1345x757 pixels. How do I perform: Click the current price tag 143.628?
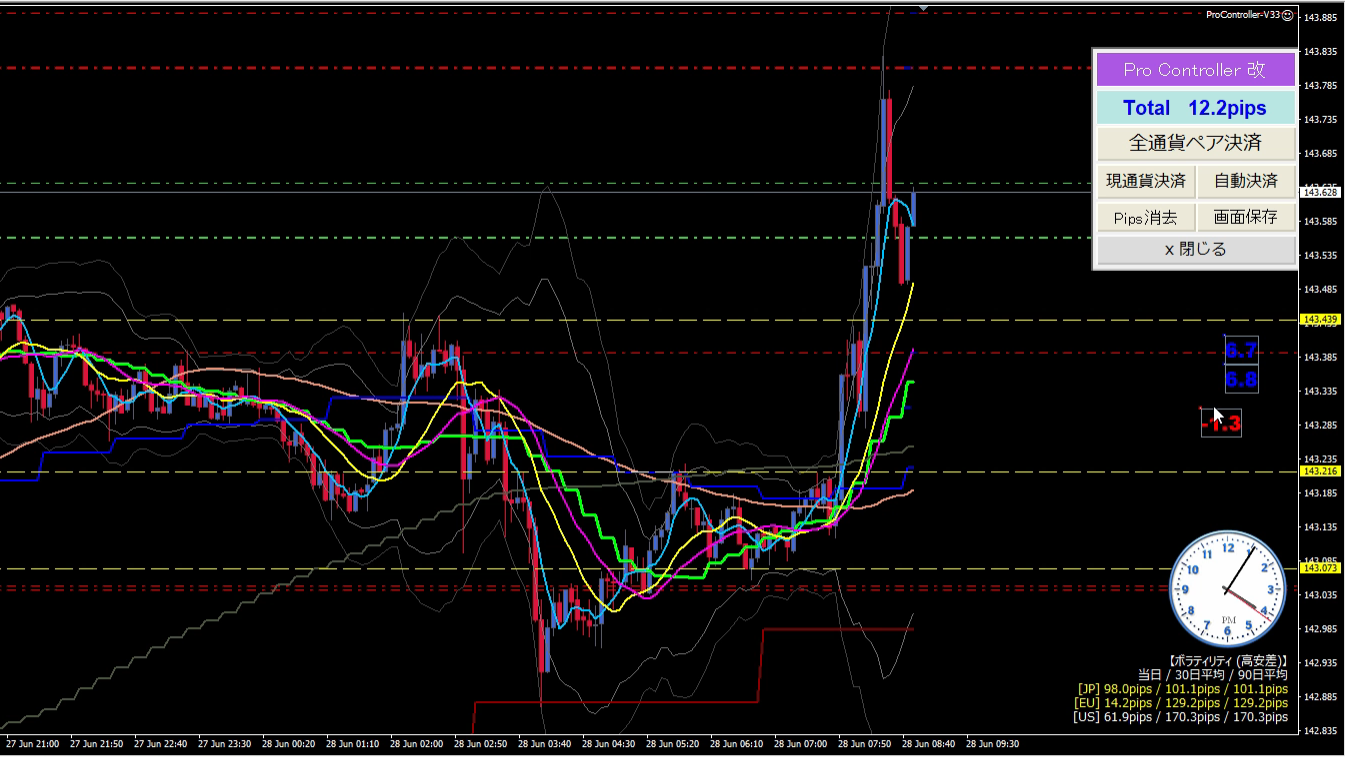1319,192
